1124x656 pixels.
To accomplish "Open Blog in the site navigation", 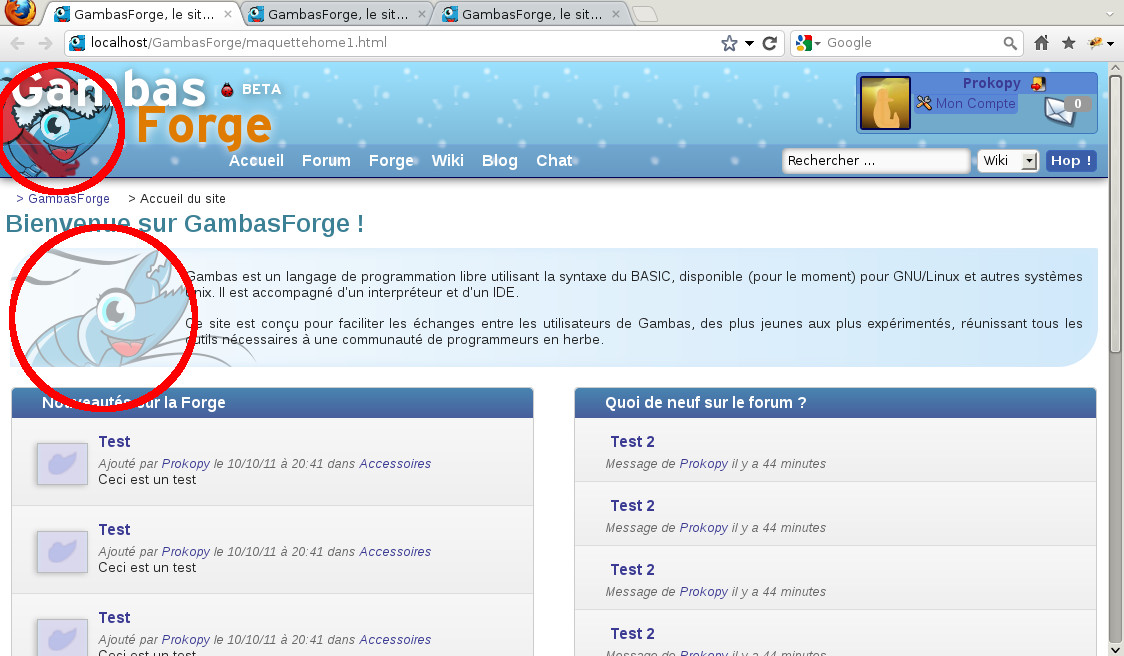I will click(x=500, y=161).
